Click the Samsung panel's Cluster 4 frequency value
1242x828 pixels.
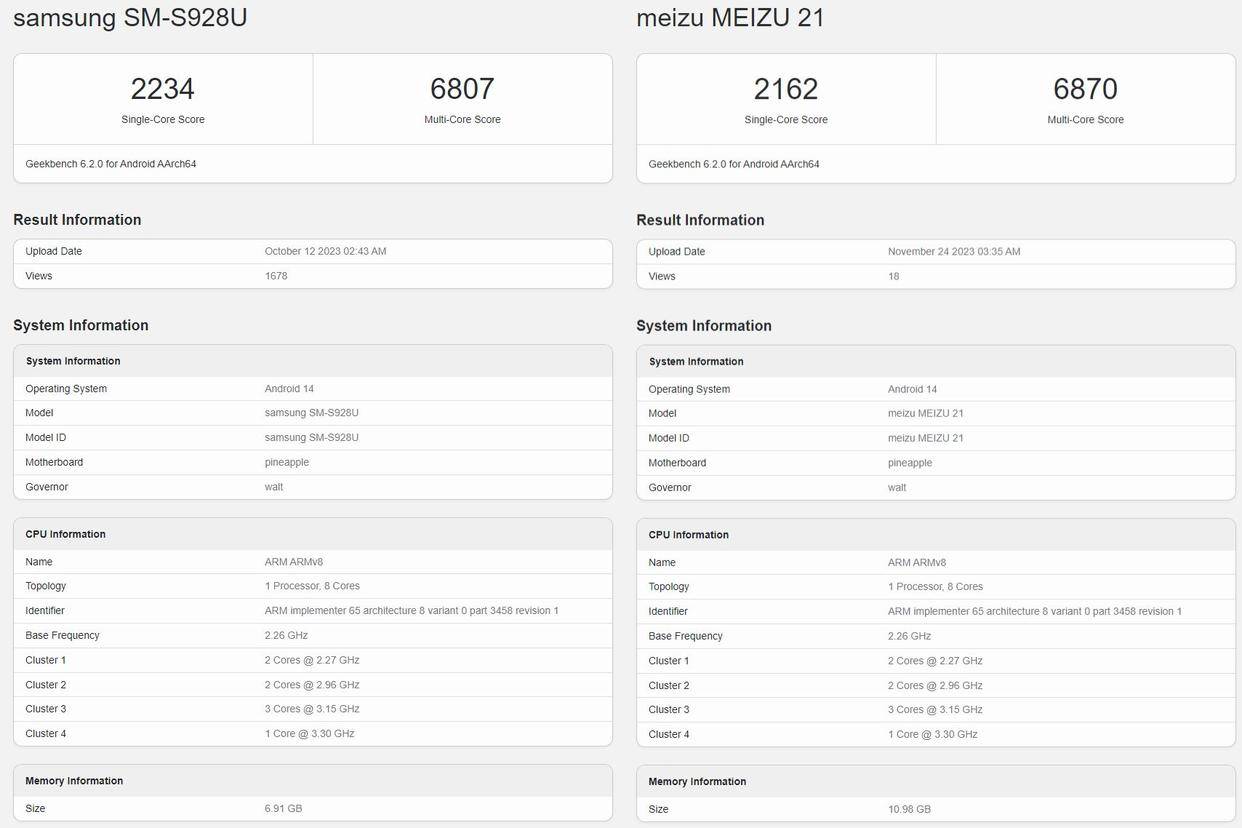(x=309, y=734)
